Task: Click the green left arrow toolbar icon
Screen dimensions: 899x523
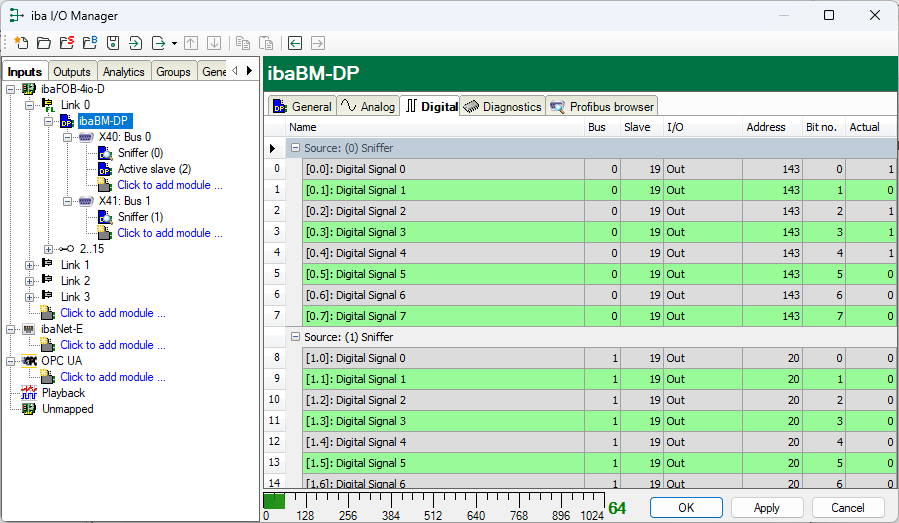Action: pyautogui.click(x=295, y=43)
